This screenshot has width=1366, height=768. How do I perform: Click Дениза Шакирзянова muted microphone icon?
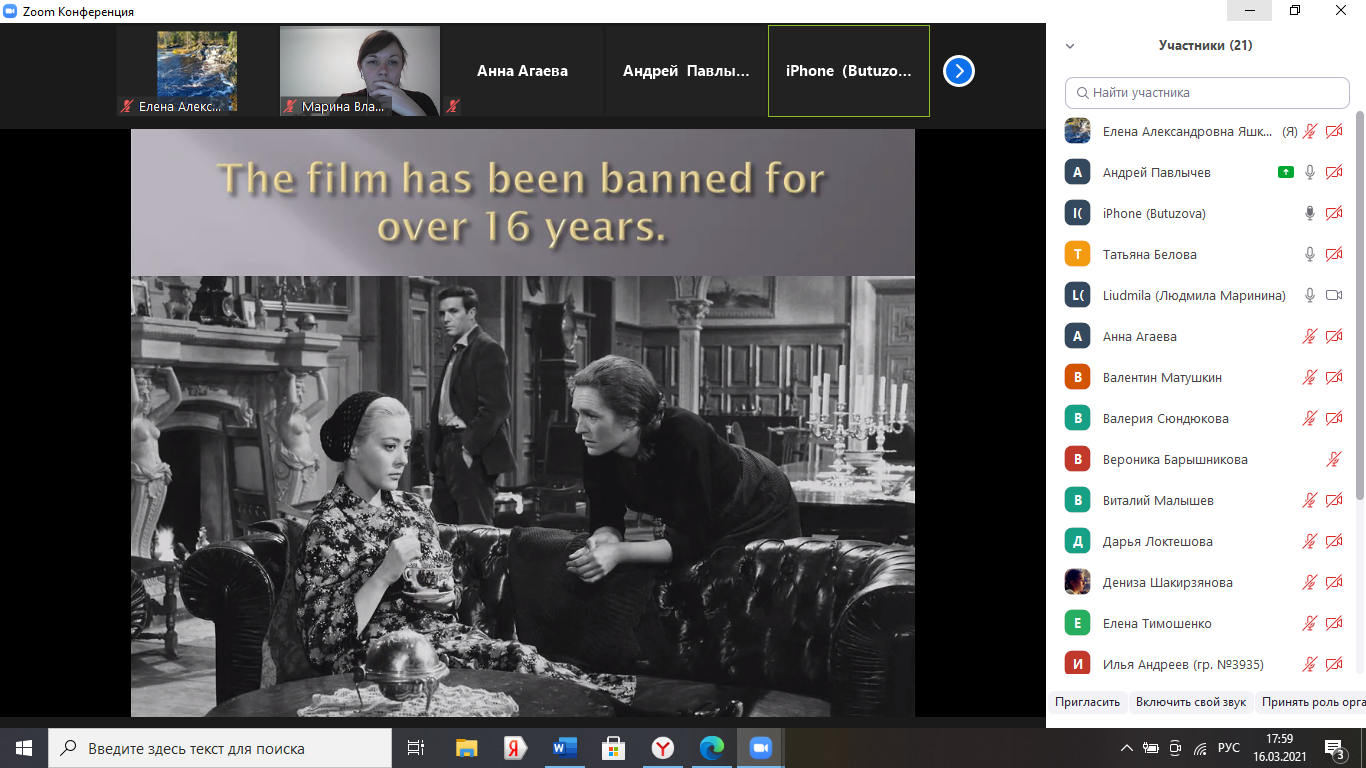point(1310,582)
